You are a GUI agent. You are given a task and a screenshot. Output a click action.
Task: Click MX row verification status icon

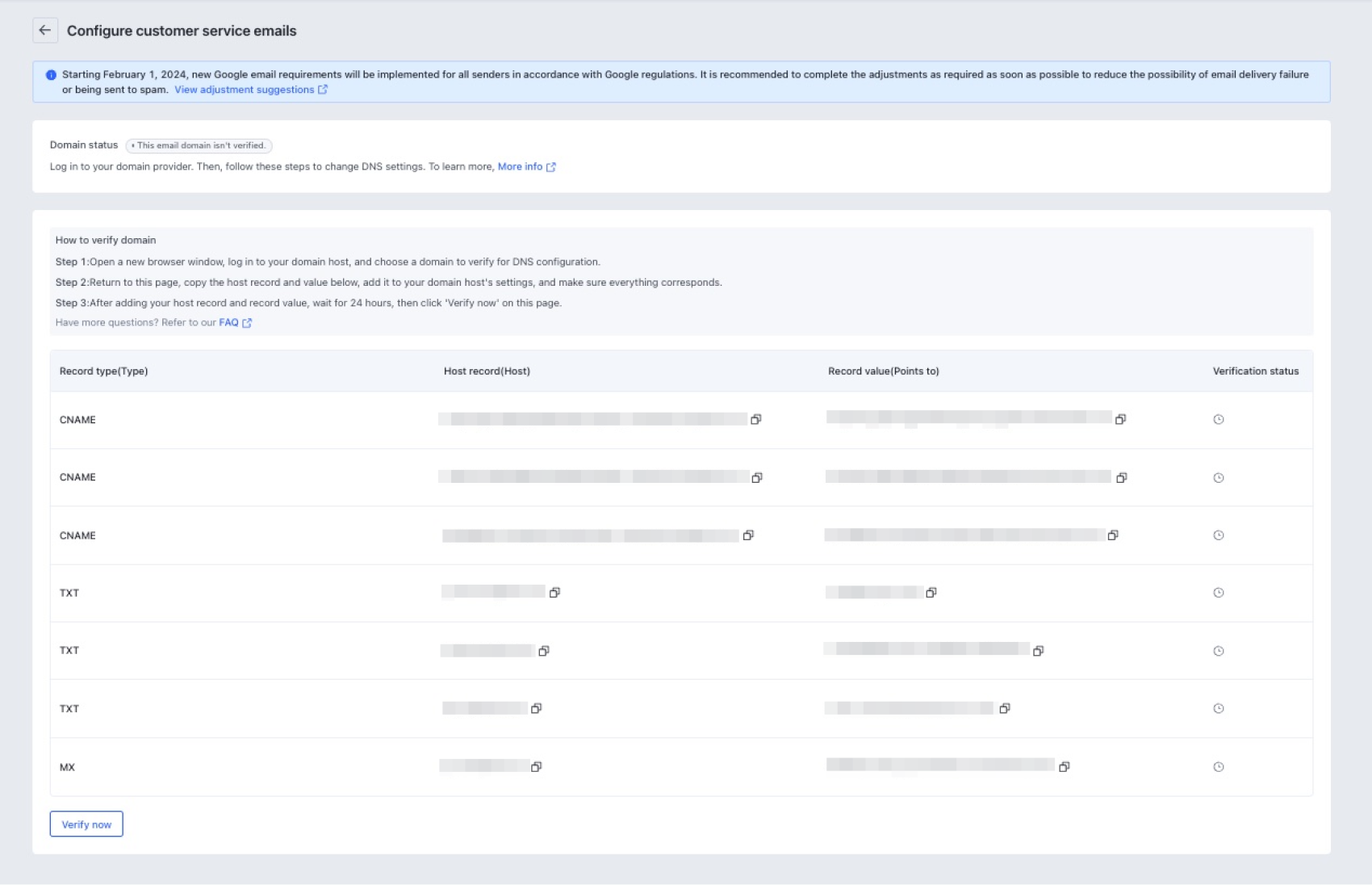(x=1219, y=767)
